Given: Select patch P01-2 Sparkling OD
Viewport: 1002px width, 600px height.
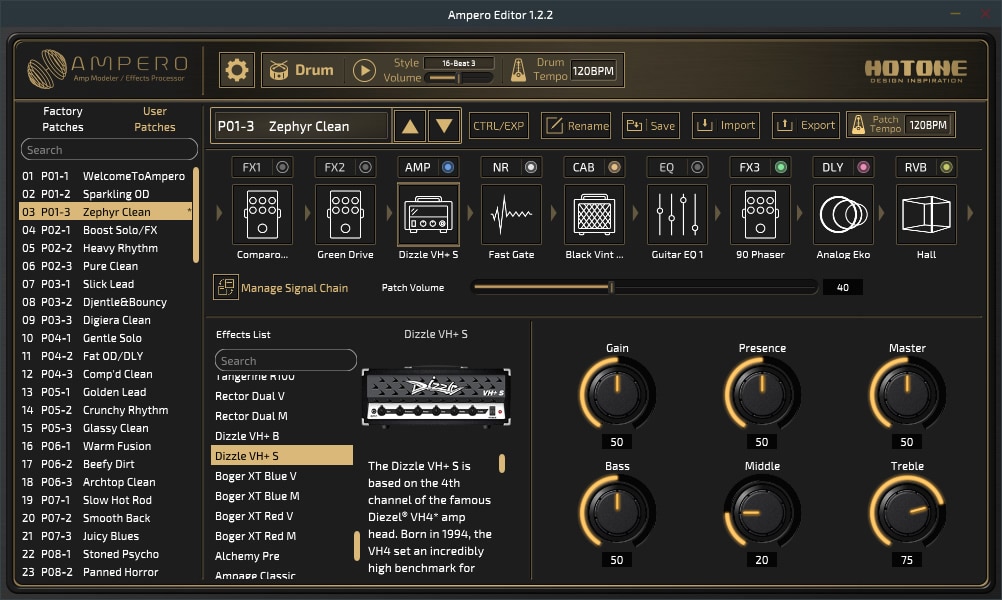Looking at the screenshot, I should point(105,194).
